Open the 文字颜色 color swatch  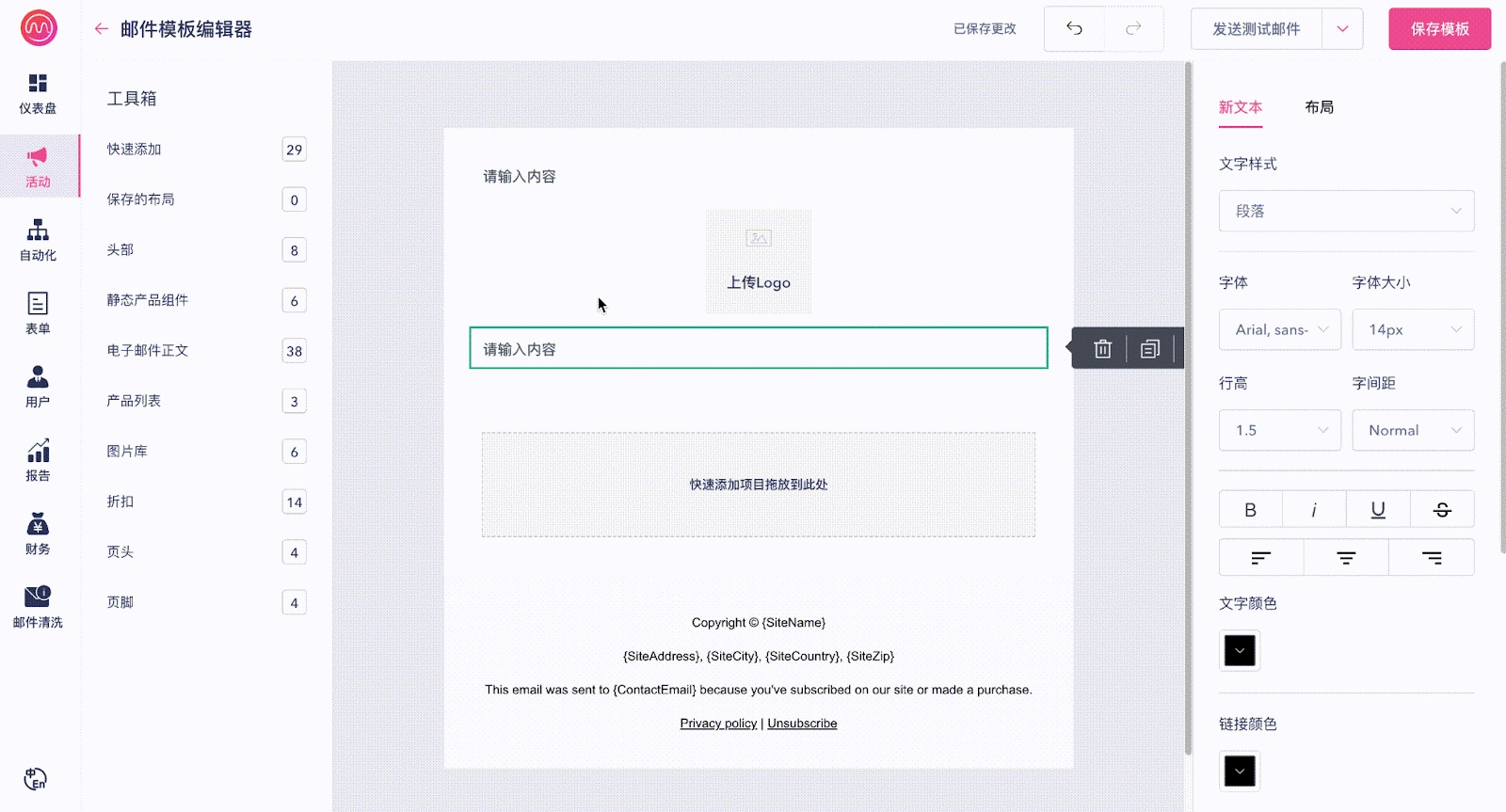(1240, 650)
